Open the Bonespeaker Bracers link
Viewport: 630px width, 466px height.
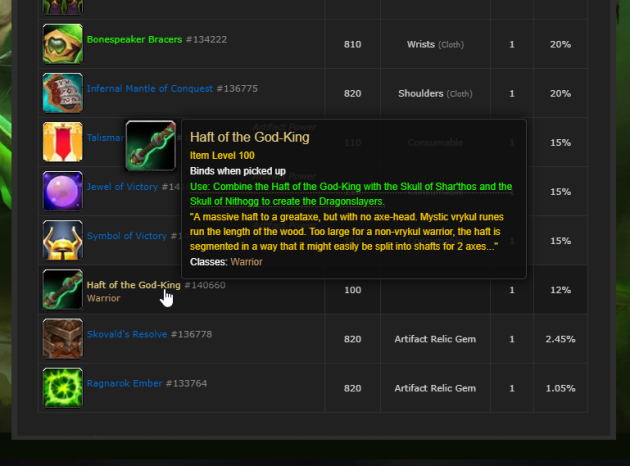[134, 39]
